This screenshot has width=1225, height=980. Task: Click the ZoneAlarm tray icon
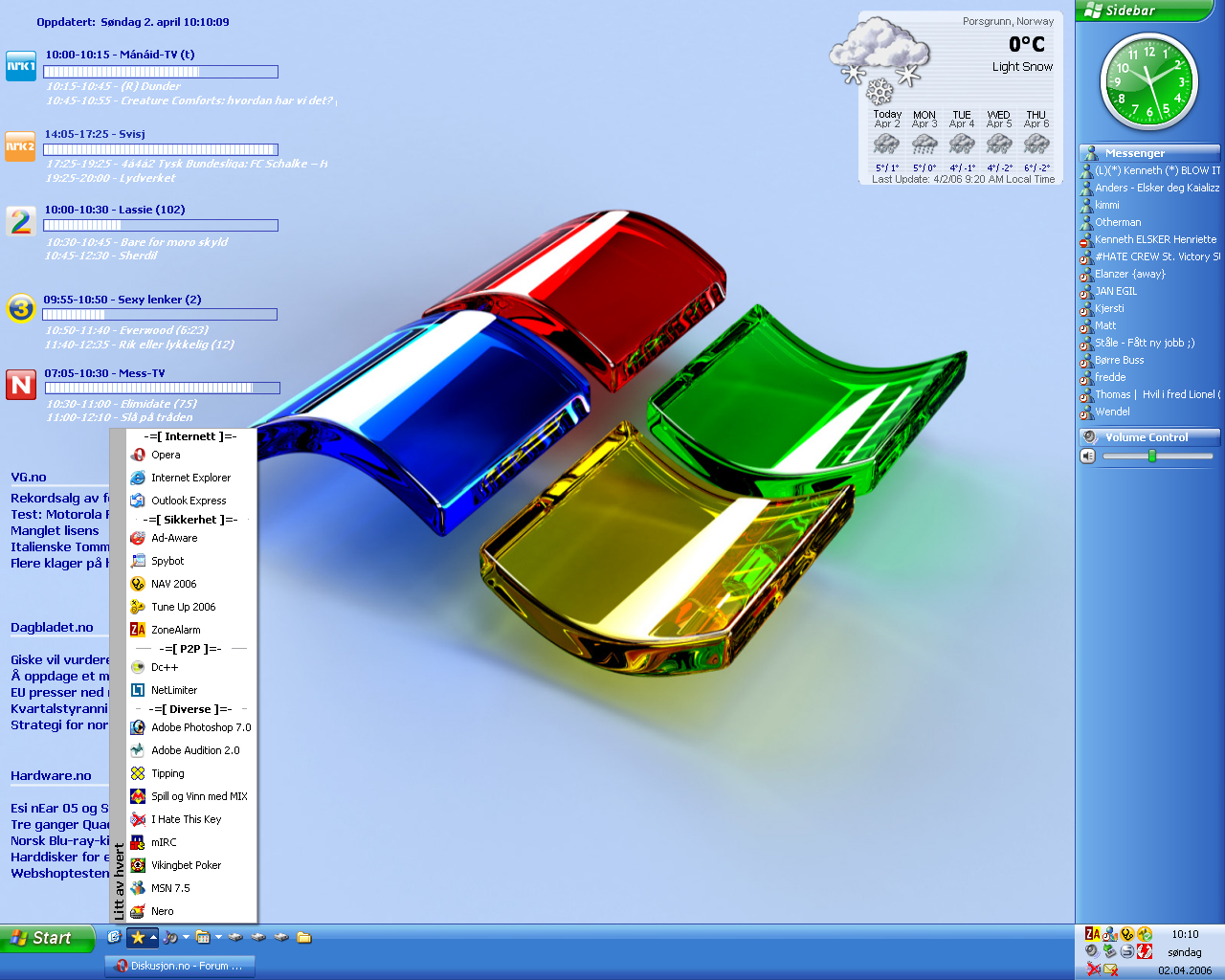coord(1092,934)
